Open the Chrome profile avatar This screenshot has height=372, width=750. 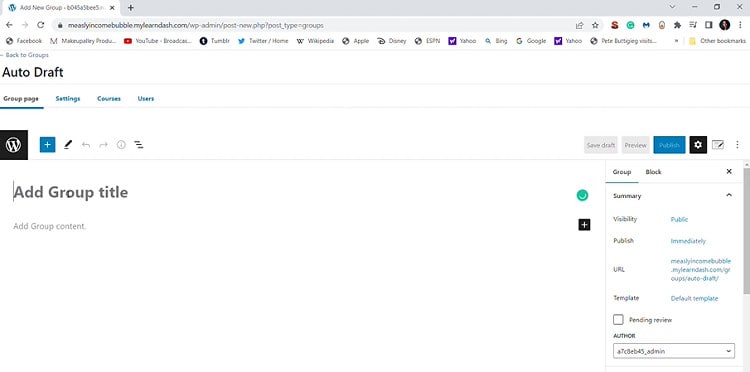[x=724, y=25]
